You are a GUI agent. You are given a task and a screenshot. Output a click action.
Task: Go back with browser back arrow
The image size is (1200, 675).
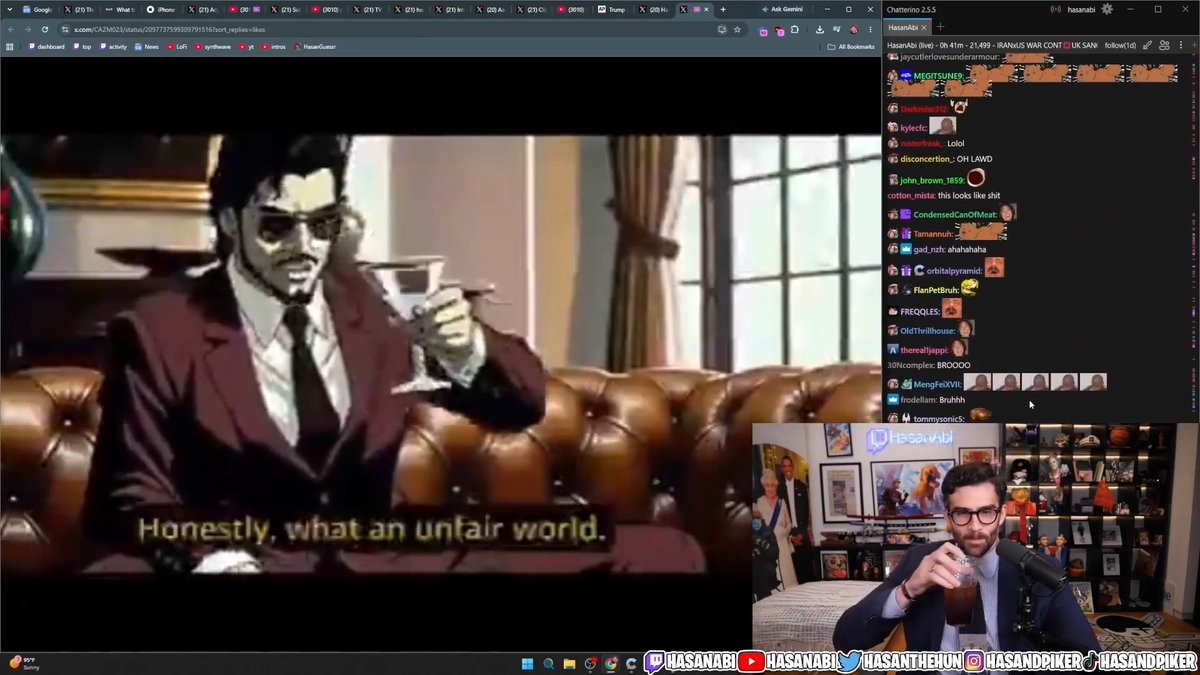pyautogui.click(x=11, y=29)
